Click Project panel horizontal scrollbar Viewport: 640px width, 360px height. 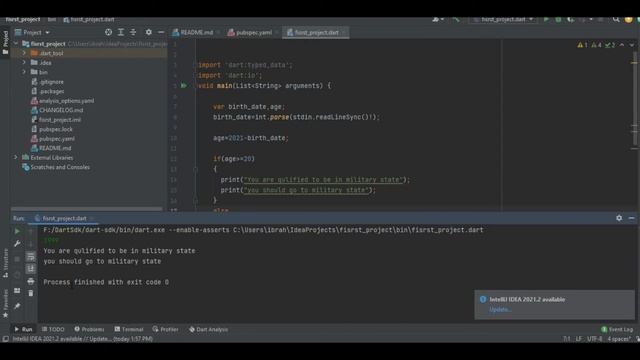87,209
